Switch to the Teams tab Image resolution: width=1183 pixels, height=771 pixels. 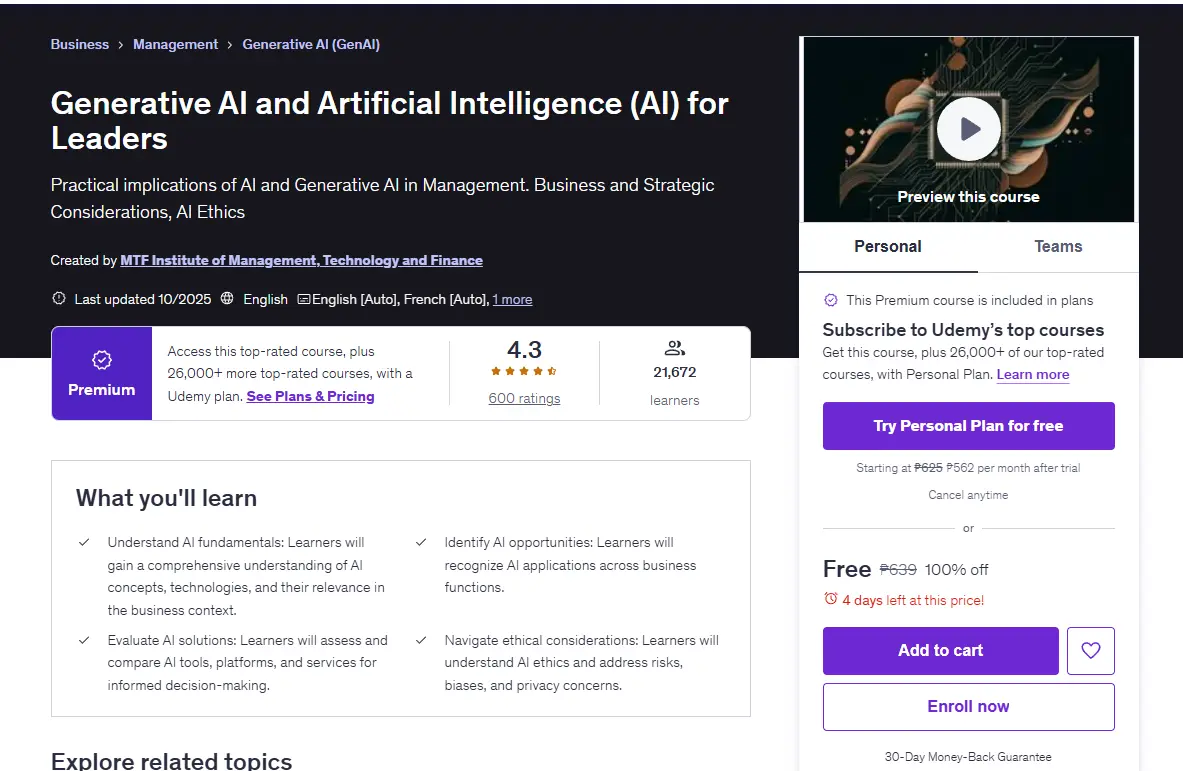click(x=1058, y=247)
